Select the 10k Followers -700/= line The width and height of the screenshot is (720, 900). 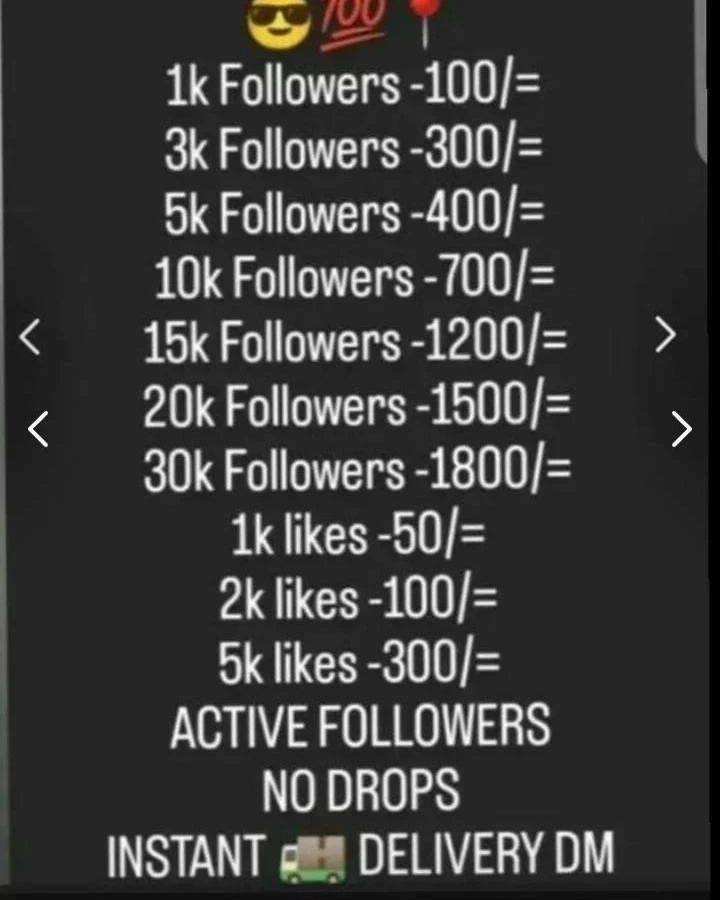pyautogui.click(x=354, y=279)
